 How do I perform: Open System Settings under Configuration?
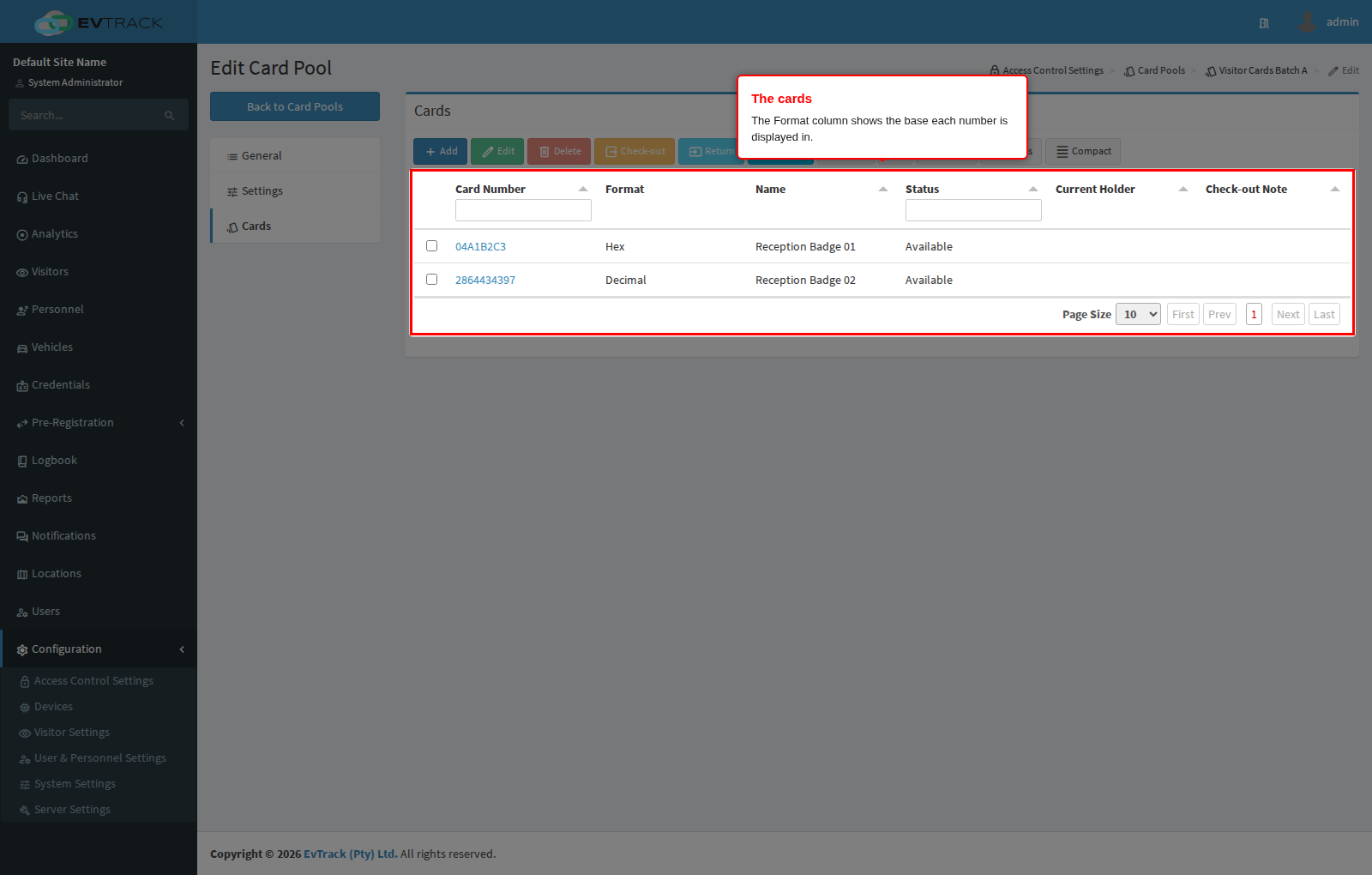coord(75,784)
